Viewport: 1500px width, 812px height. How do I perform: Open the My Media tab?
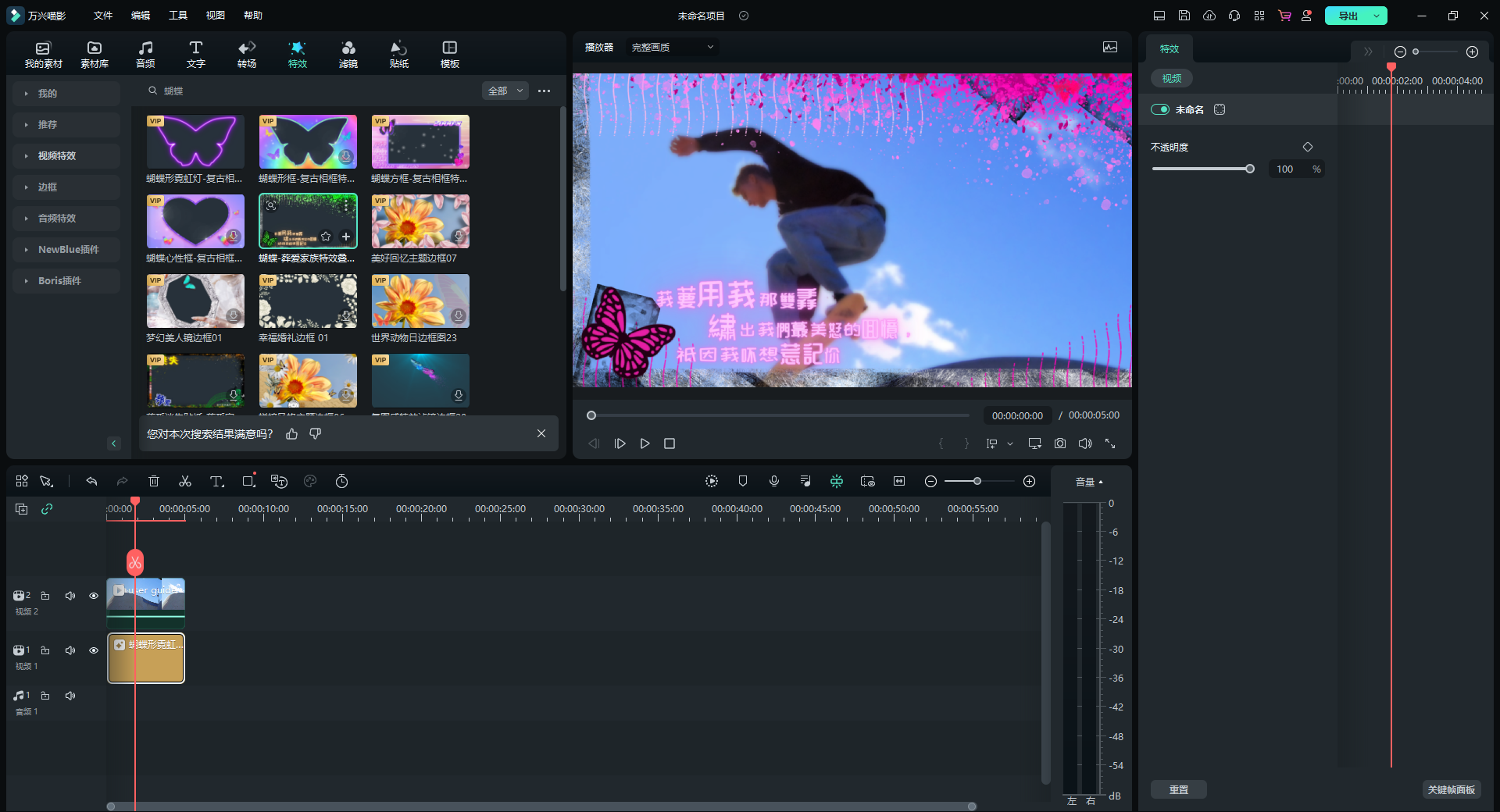(x=44, y=55)
